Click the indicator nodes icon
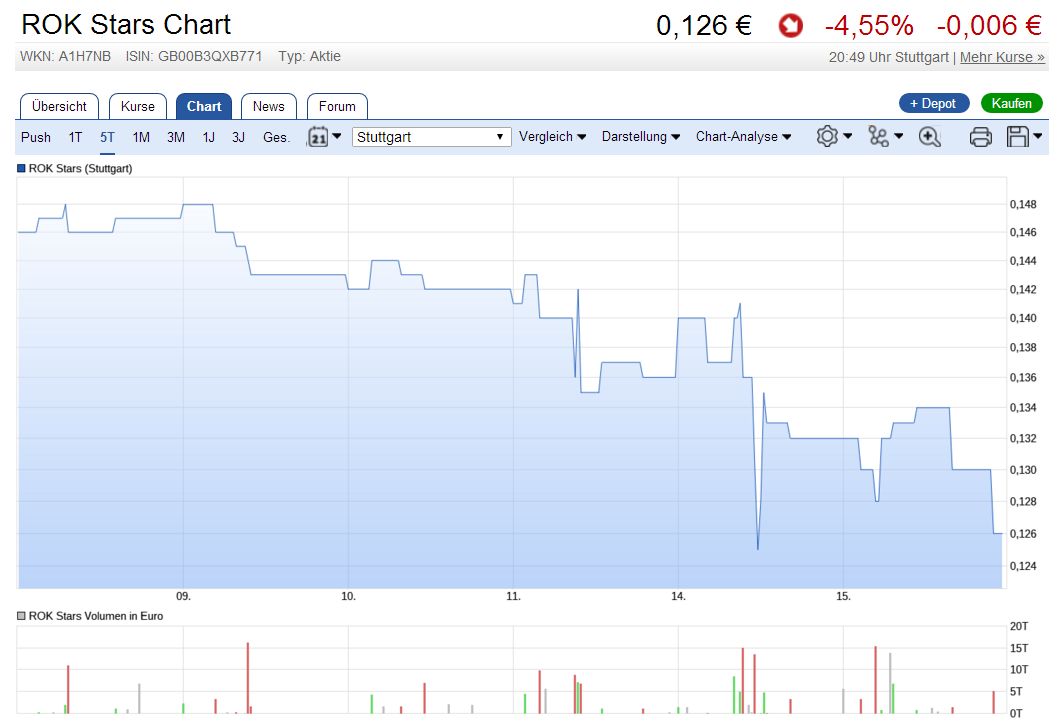 click(x=878, y=136)
